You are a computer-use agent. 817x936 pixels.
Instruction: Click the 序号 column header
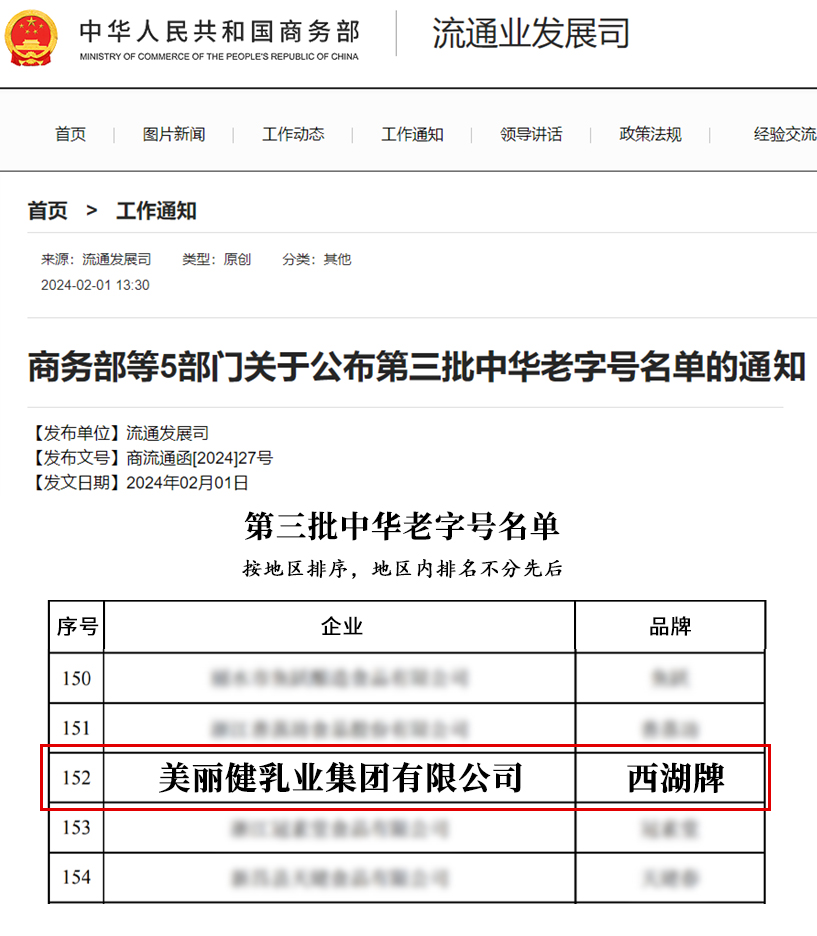(x=77, y=627)
